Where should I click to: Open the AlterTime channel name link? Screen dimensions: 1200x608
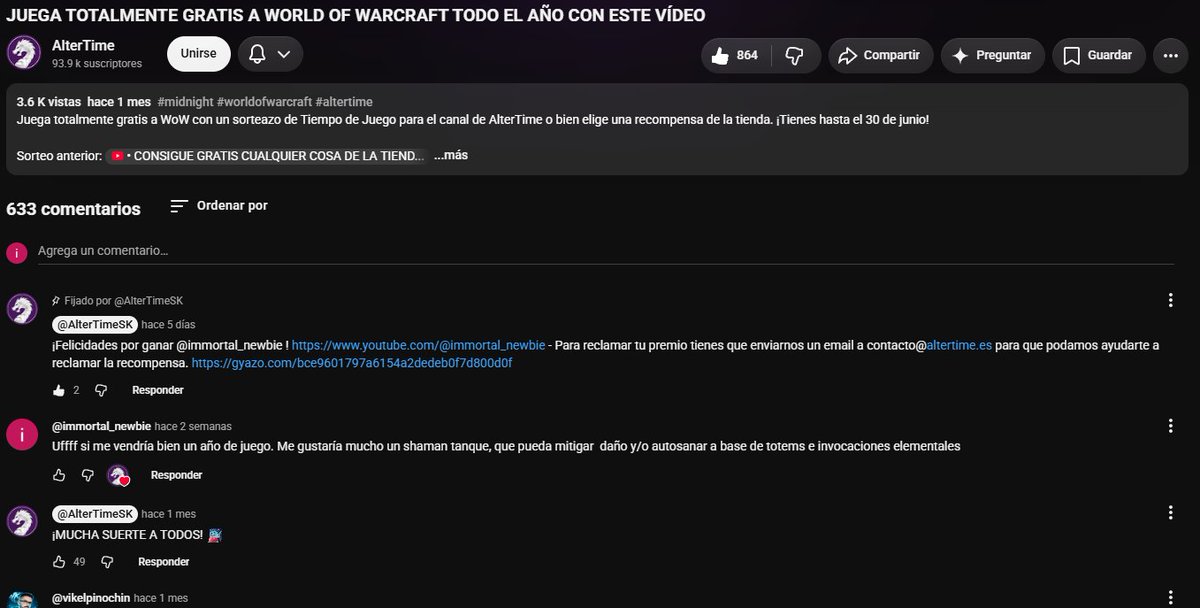coord(83,46)
